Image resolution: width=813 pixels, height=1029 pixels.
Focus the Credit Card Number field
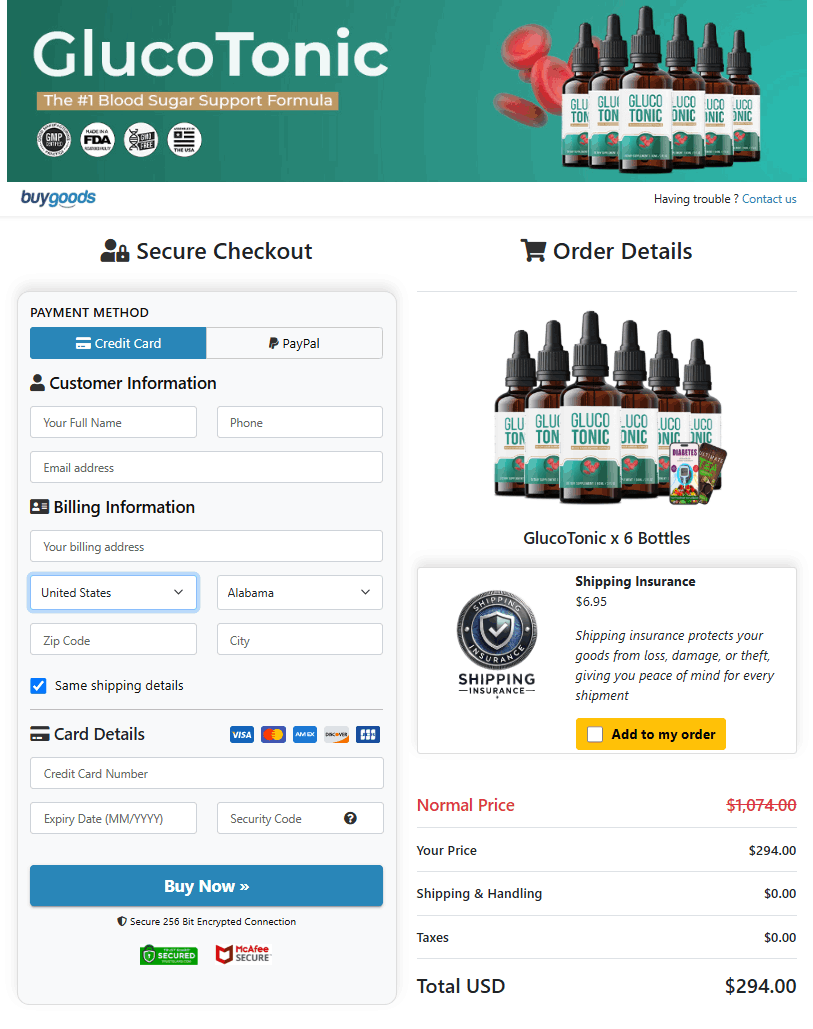click(x=207, y=773)
